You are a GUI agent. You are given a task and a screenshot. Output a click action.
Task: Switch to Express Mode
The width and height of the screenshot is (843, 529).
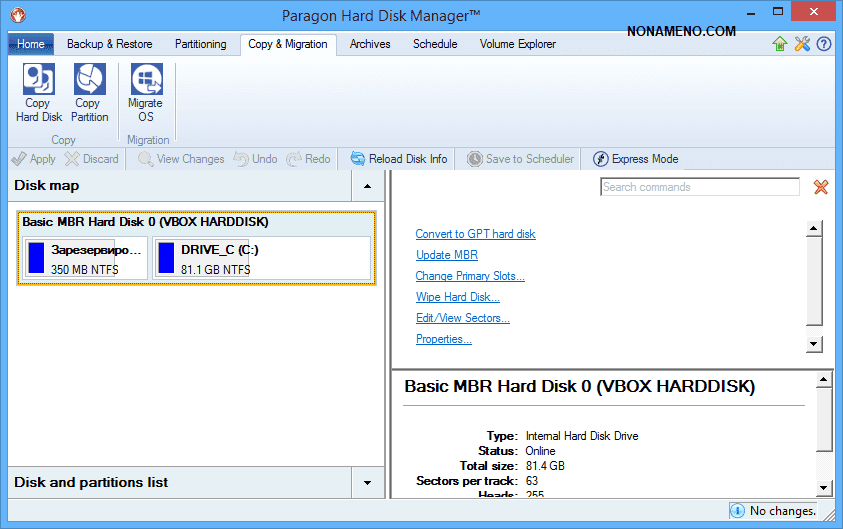[x=635, y=159]
